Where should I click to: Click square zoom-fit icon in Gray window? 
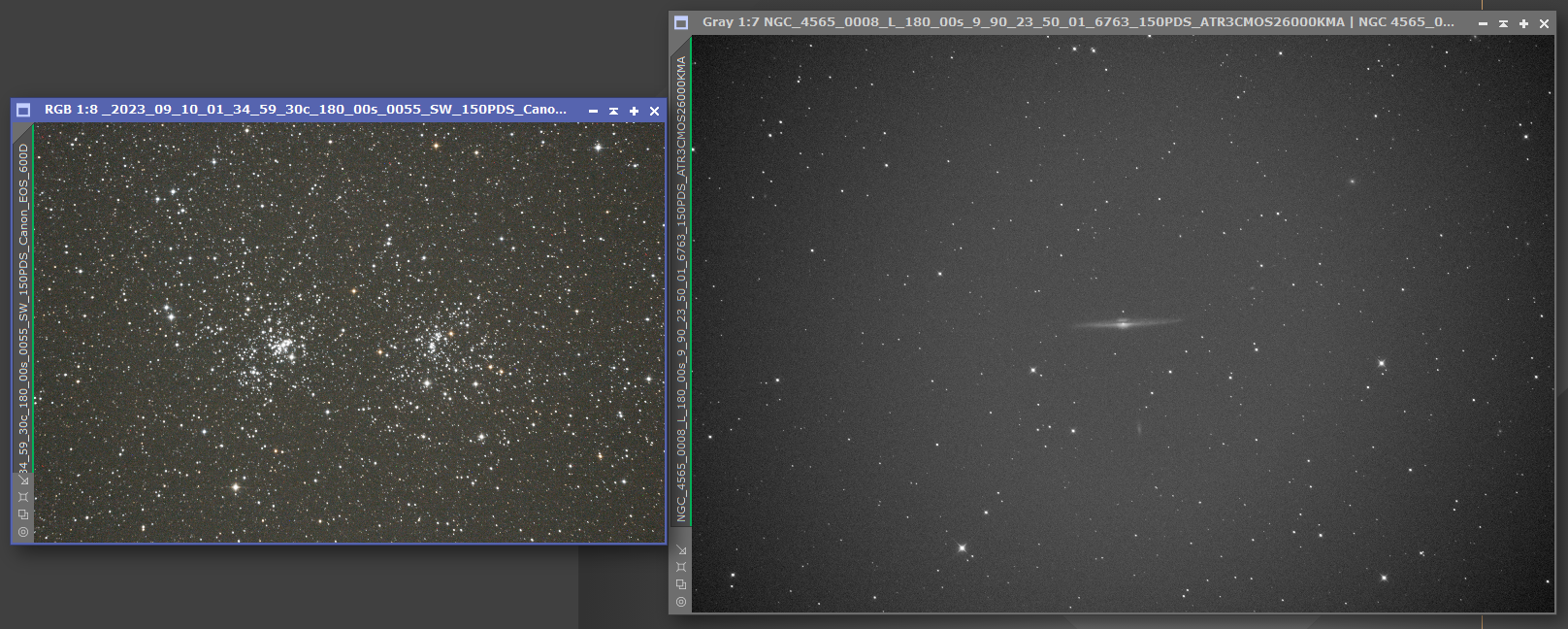(681, 567)
